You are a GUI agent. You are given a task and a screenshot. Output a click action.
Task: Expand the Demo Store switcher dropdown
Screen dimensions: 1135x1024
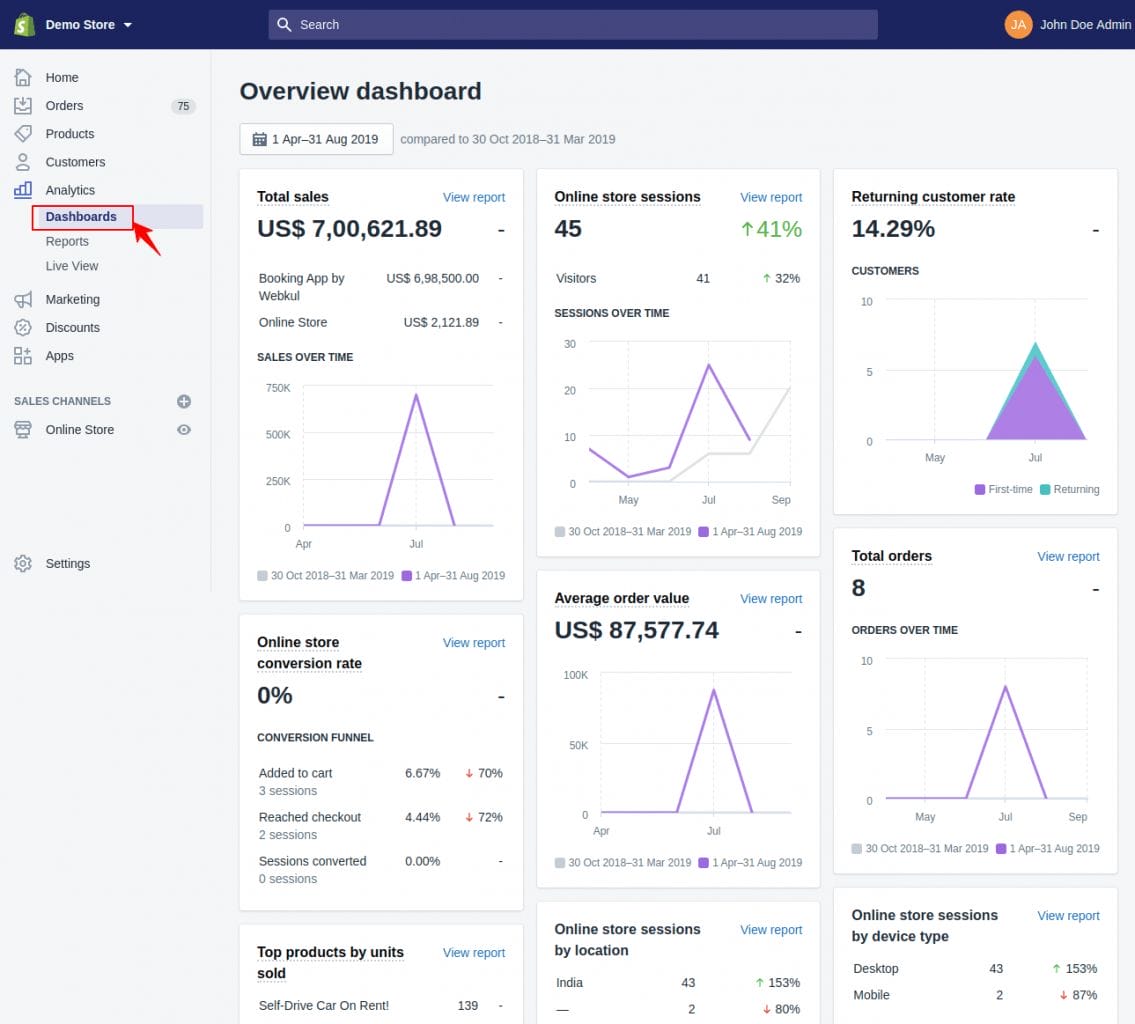click(88, 25)
